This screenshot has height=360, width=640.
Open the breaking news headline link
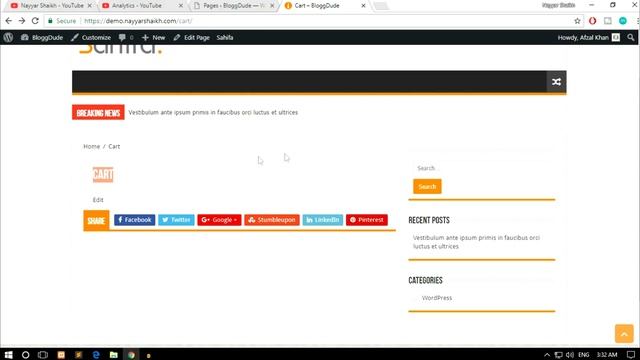coord(213,112)
